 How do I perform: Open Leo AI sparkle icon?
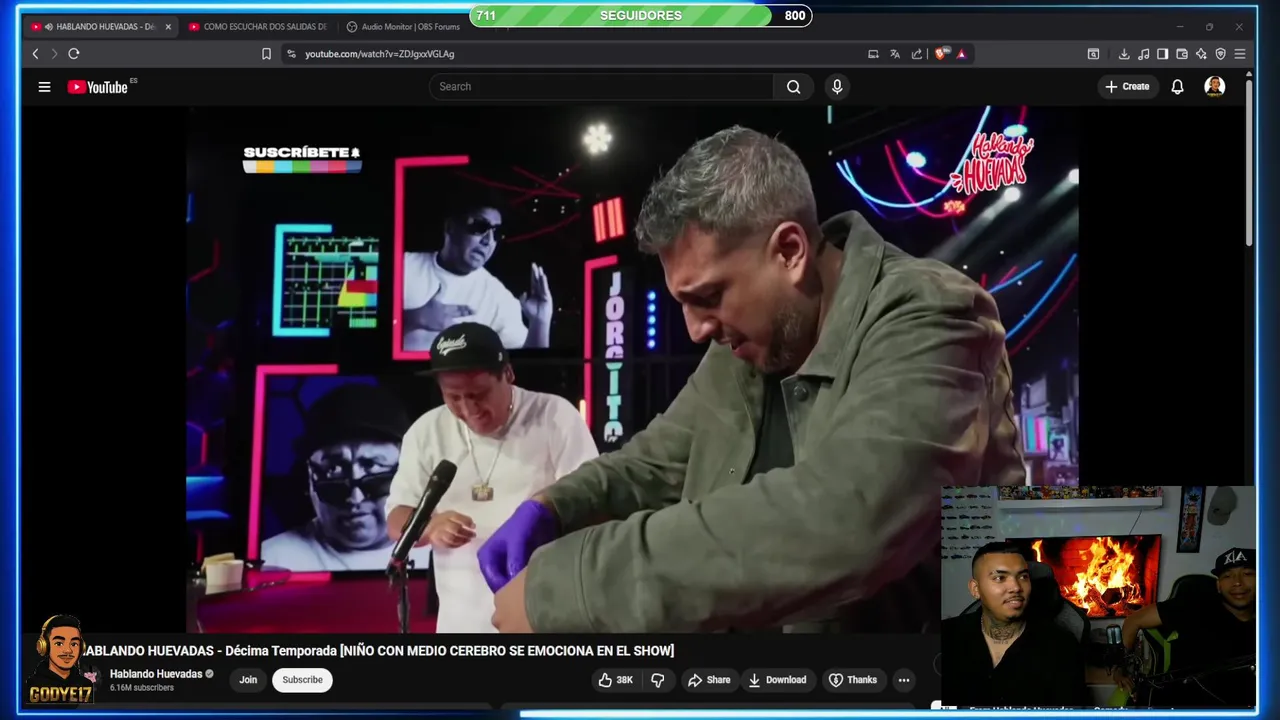(1201, 54)
